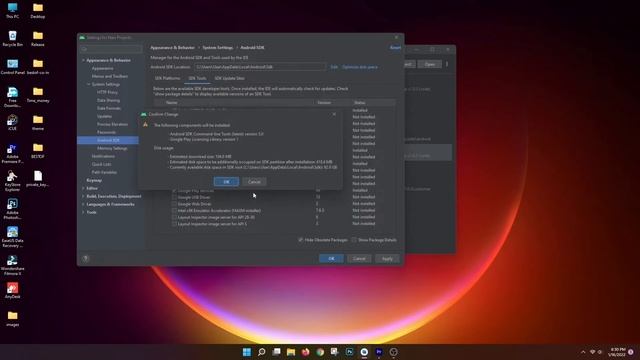This screenshot has height=360, width=640.
Task: Click Cancel in the Confirm Change dialog
Action: (254, 182)
